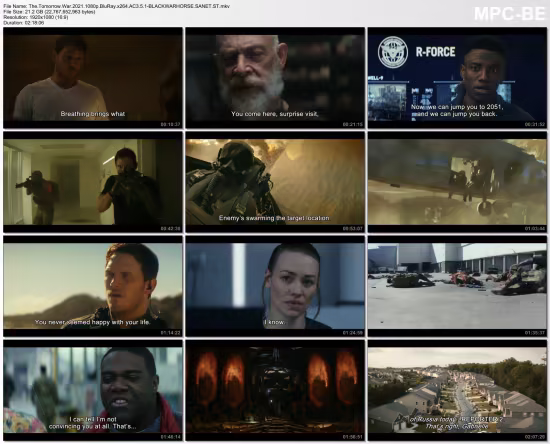The image size is (550, 444).
Task: Select the thumbnail subtitled 'I can tell I'm not convincing you'
Action: coord(93,390)
